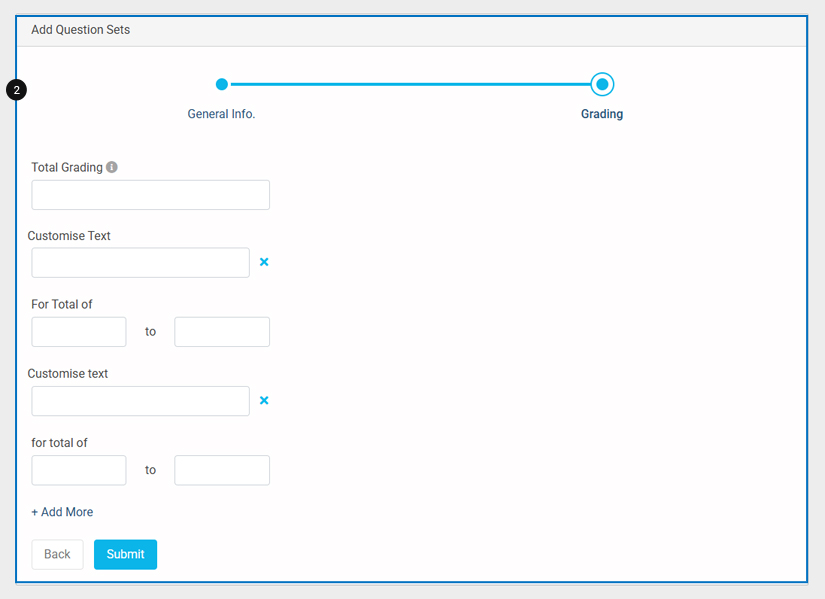Screen dimensions: 825x599
Task: Click the Grading step circle indicator
Action: click(x=602, y=84)
